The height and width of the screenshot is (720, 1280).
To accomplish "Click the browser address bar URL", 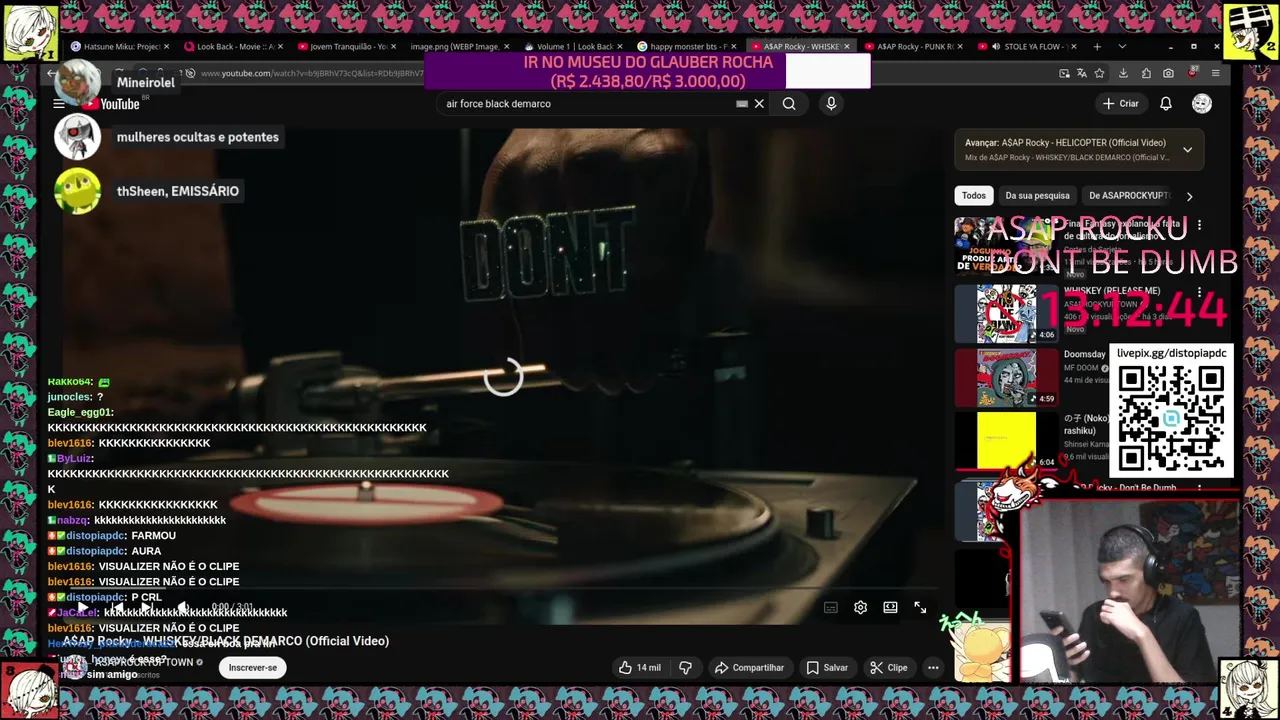I will pos(311,73).
